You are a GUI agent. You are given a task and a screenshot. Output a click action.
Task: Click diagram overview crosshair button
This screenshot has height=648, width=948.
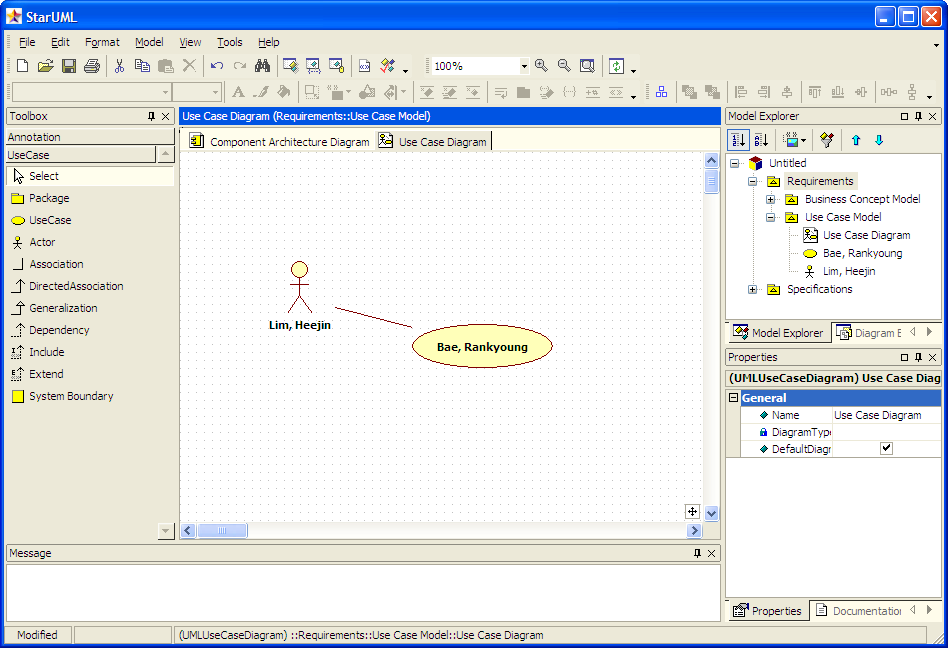click(692, 512)
